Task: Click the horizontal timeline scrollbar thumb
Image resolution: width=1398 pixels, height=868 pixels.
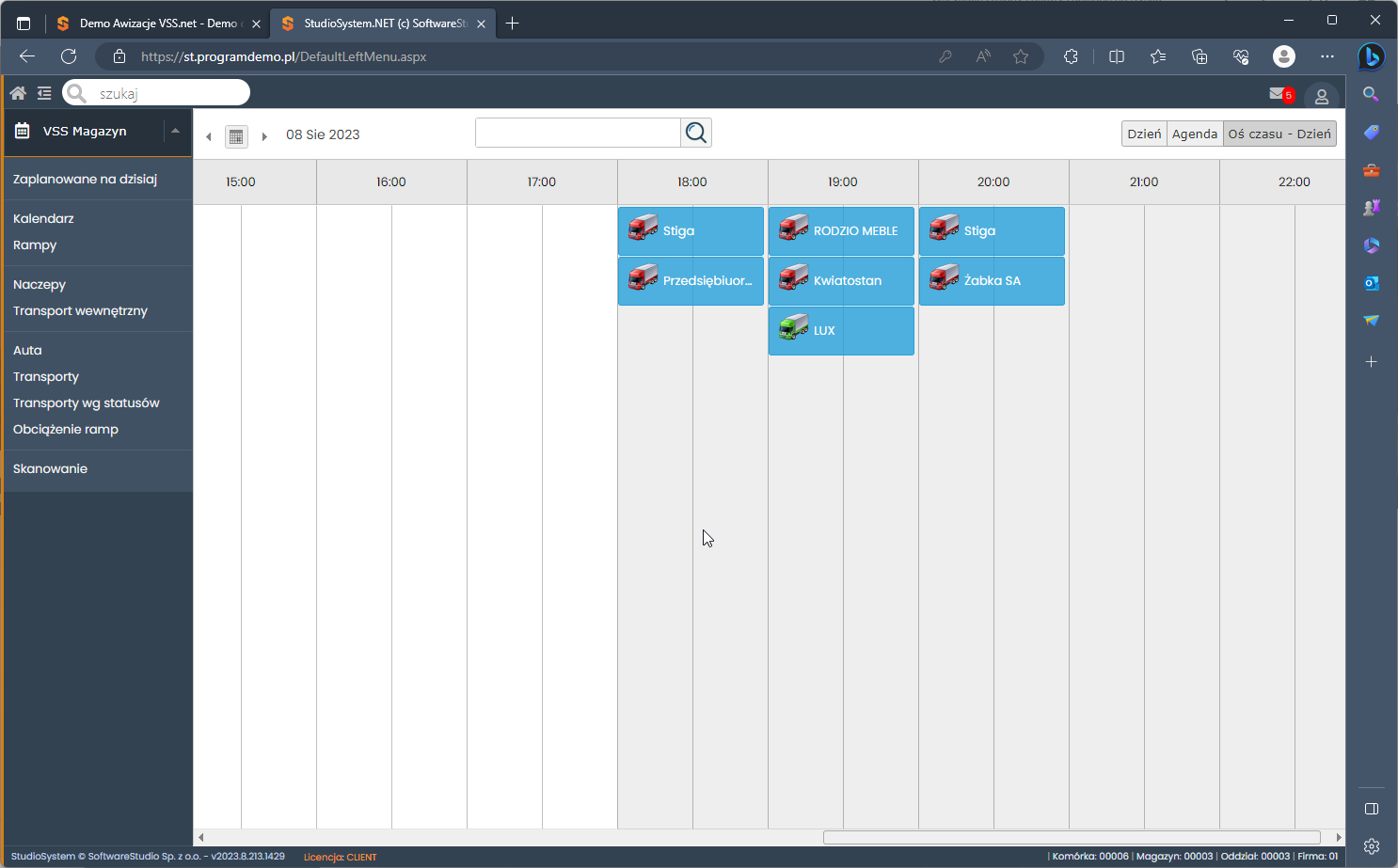Action: 1072,837
